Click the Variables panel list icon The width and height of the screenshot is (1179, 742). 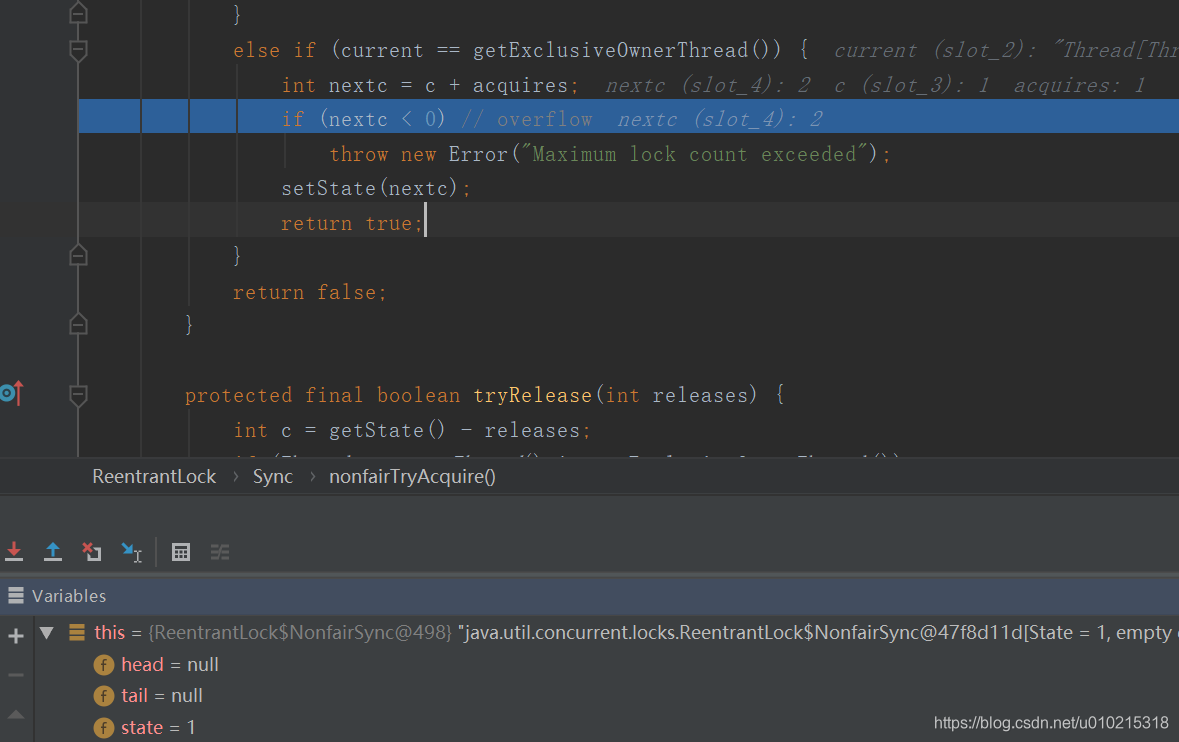(x=16, y=595)
